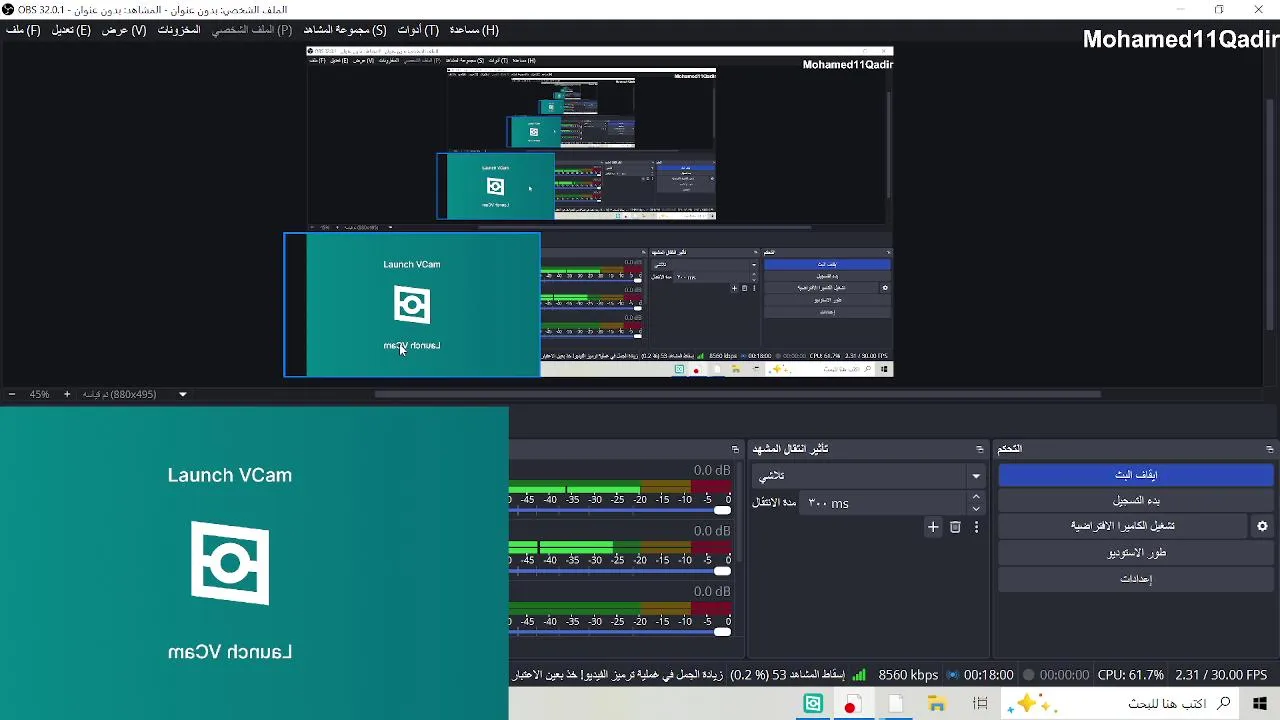
Task: Click the sparkle icon in search box
Action: (x=1029, y=704)
